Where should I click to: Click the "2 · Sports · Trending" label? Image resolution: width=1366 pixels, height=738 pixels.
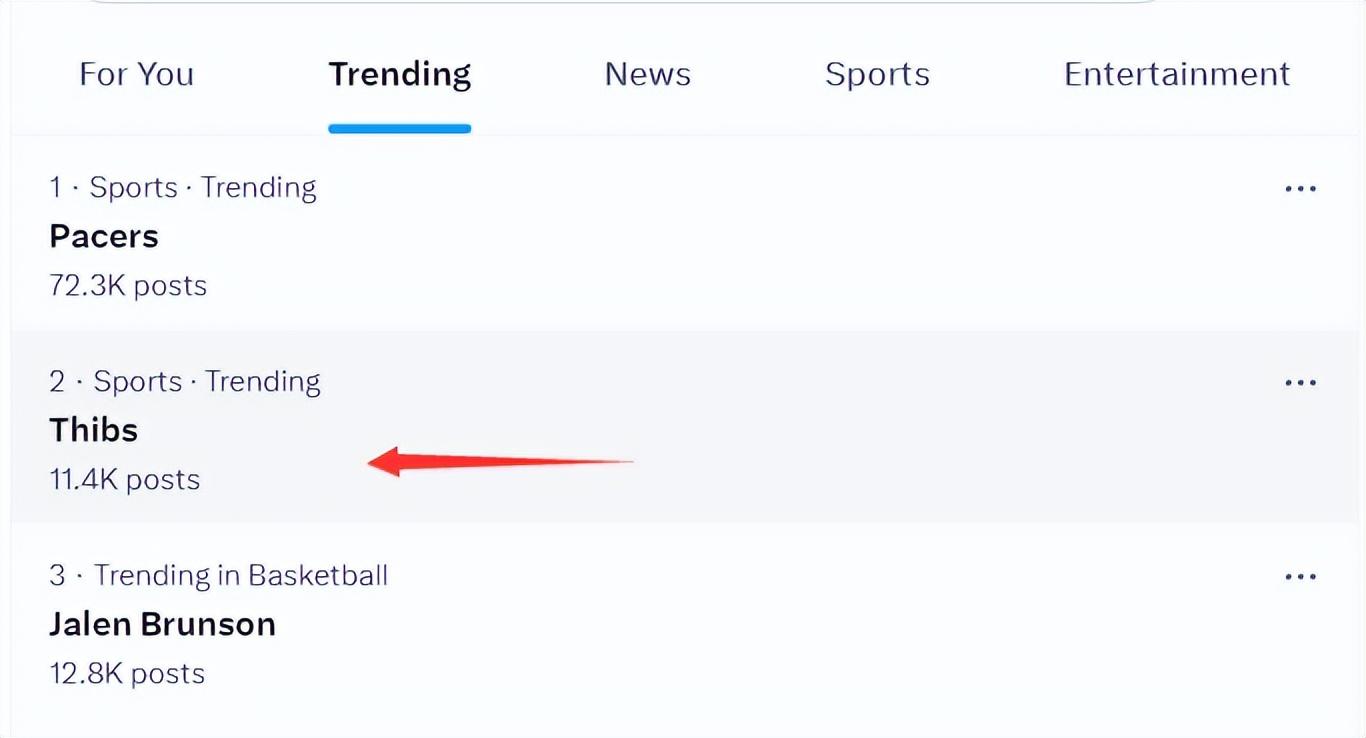tap(185, 382)
